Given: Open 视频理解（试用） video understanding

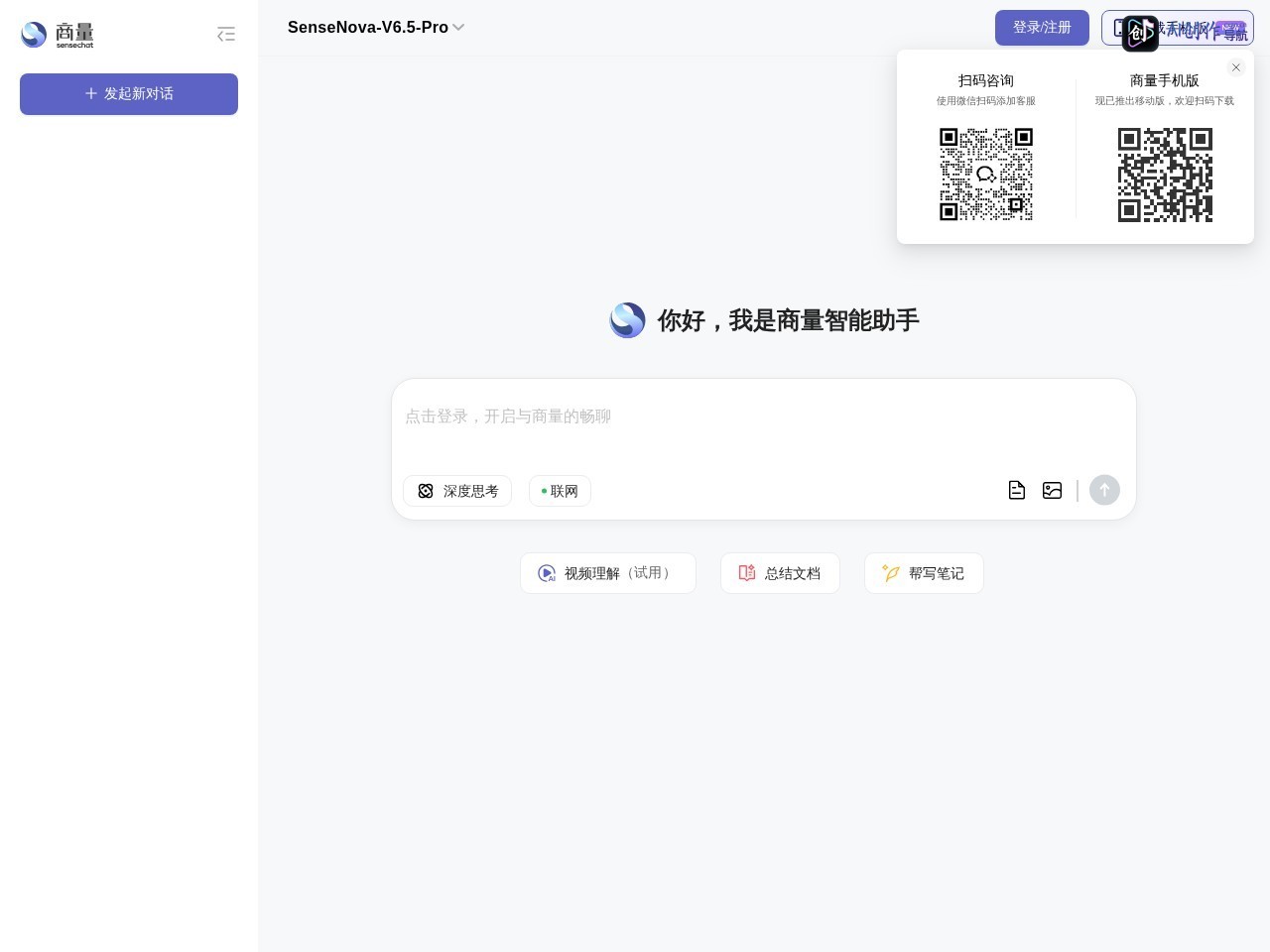Looking at the screenshot, I should click(608, 573).
